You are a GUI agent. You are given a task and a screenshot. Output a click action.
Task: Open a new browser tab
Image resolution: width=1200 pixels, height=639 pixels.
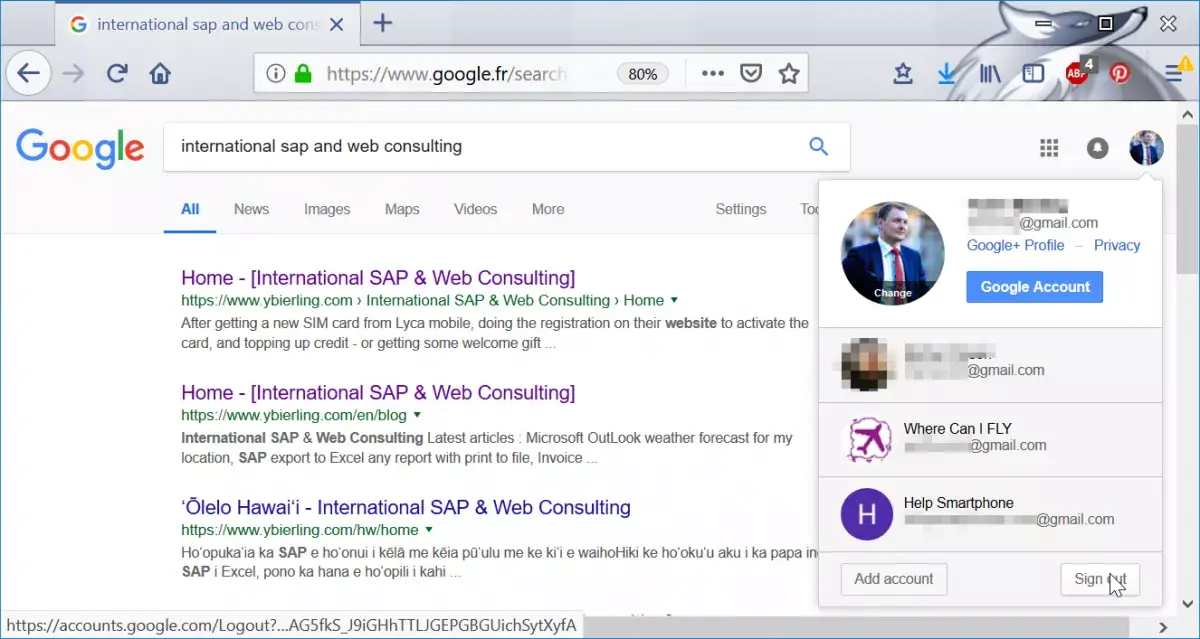tap(381, 24)
